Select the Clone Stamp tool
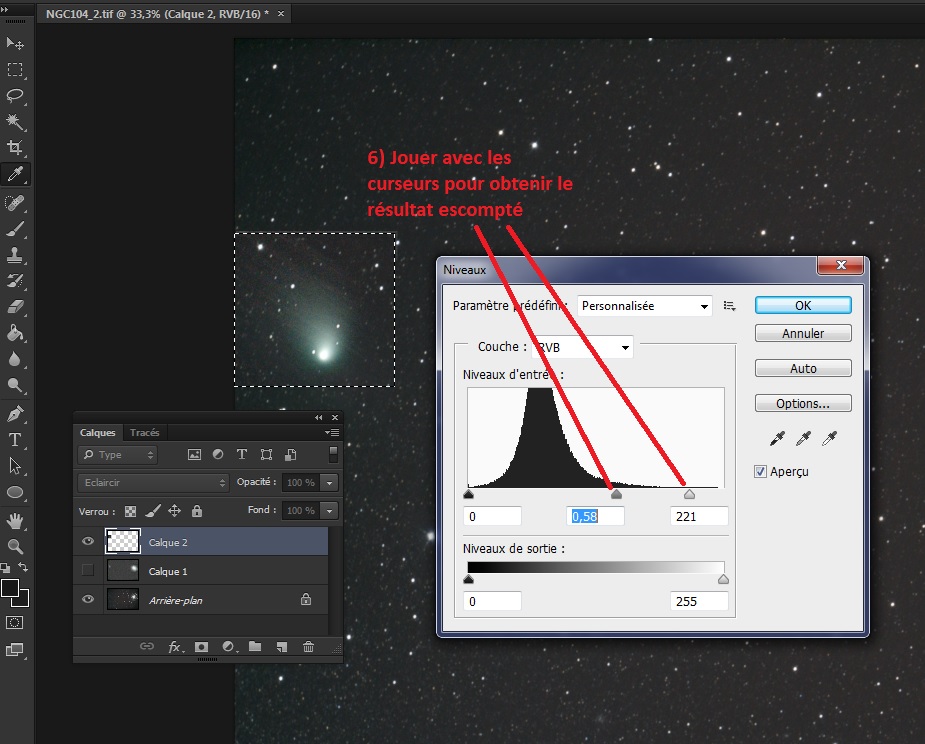Viewport: 925px width, 744px height. [x=15, y=255]
